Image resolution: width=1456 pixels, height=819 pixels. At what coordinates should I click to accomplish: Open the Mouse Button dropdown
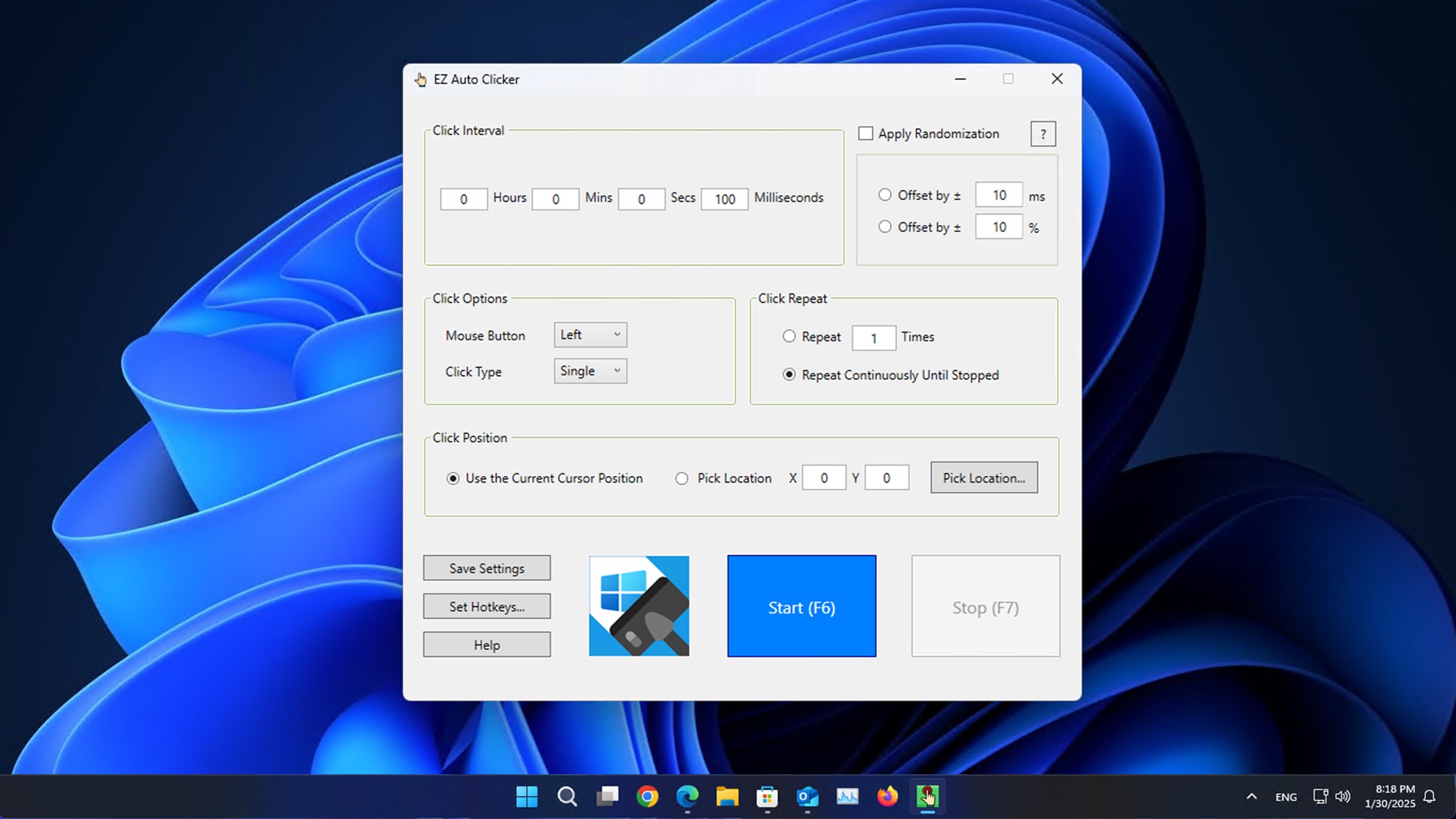click(x=590, y=335)
